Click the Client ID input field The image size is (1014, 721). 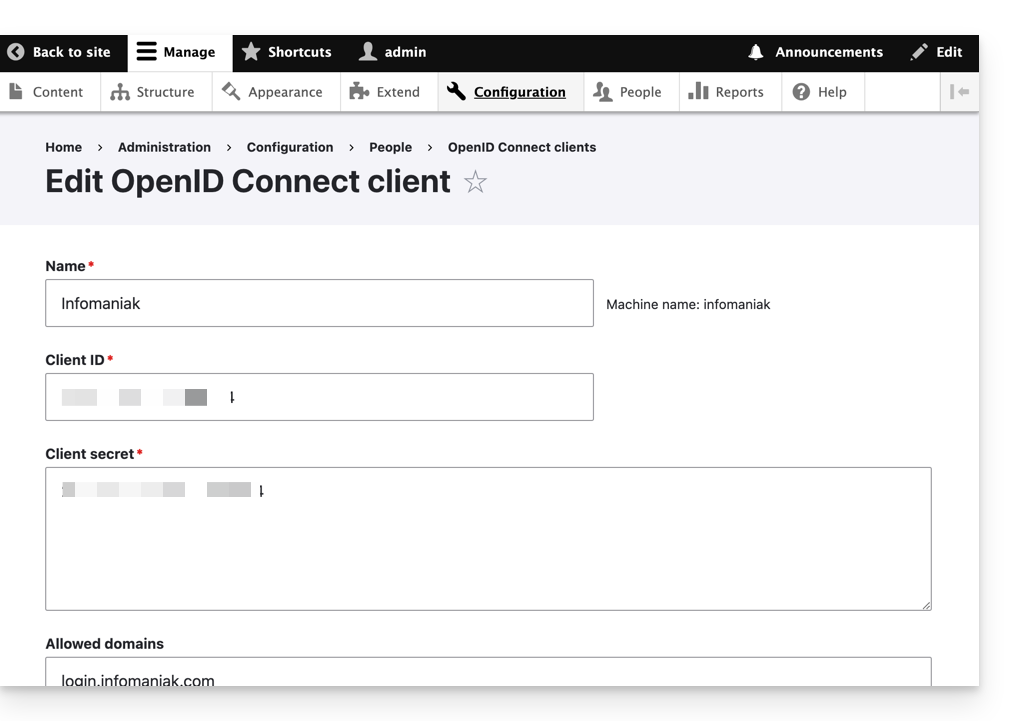319,397
